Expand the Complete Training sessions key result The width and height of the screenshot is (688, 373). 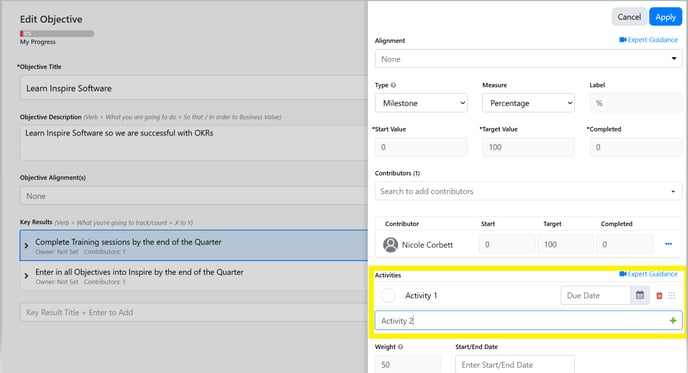(26, 246)
